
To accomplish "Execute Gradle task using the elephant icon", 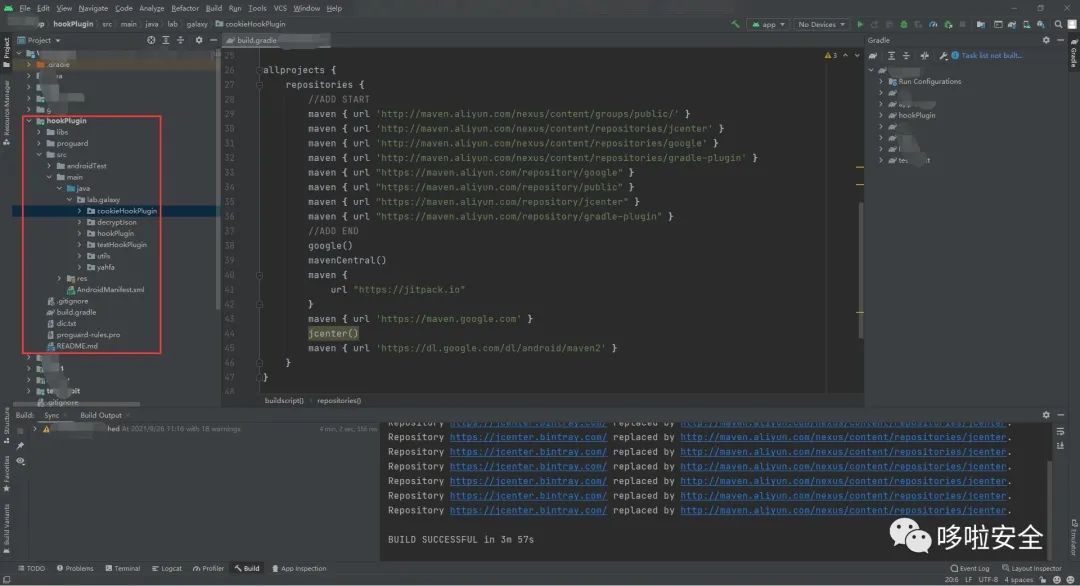I will pos(872,56).
